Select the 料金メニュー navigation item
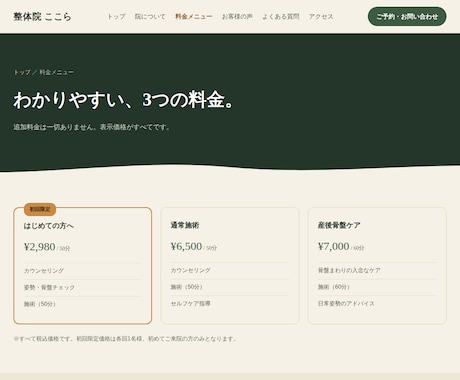 [194, 16]
